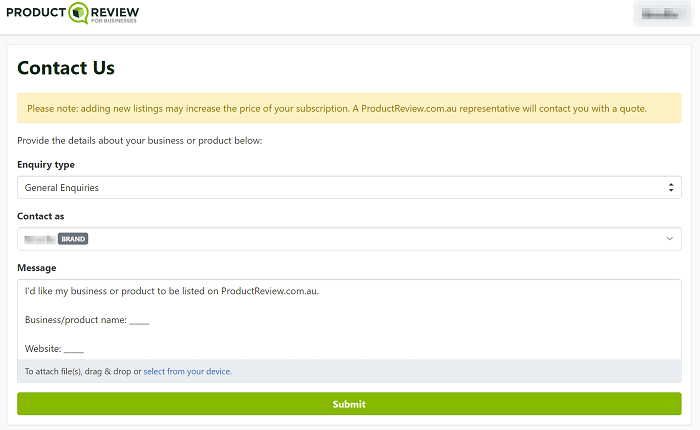This screenshot has width=700, height=430.
Task: Click the file attachment drop zone bar
Action: [x=349, y=372]
